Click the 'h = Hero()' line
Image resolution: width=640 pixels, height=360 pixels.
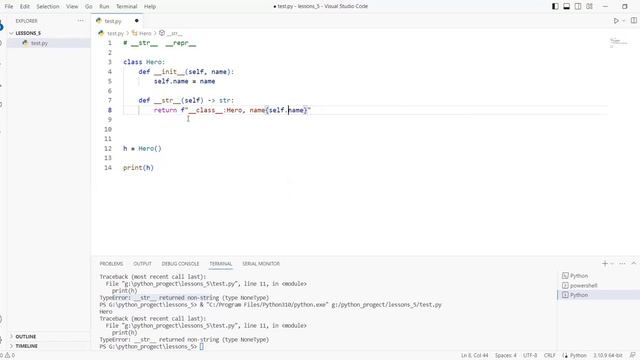pos(142,149)
